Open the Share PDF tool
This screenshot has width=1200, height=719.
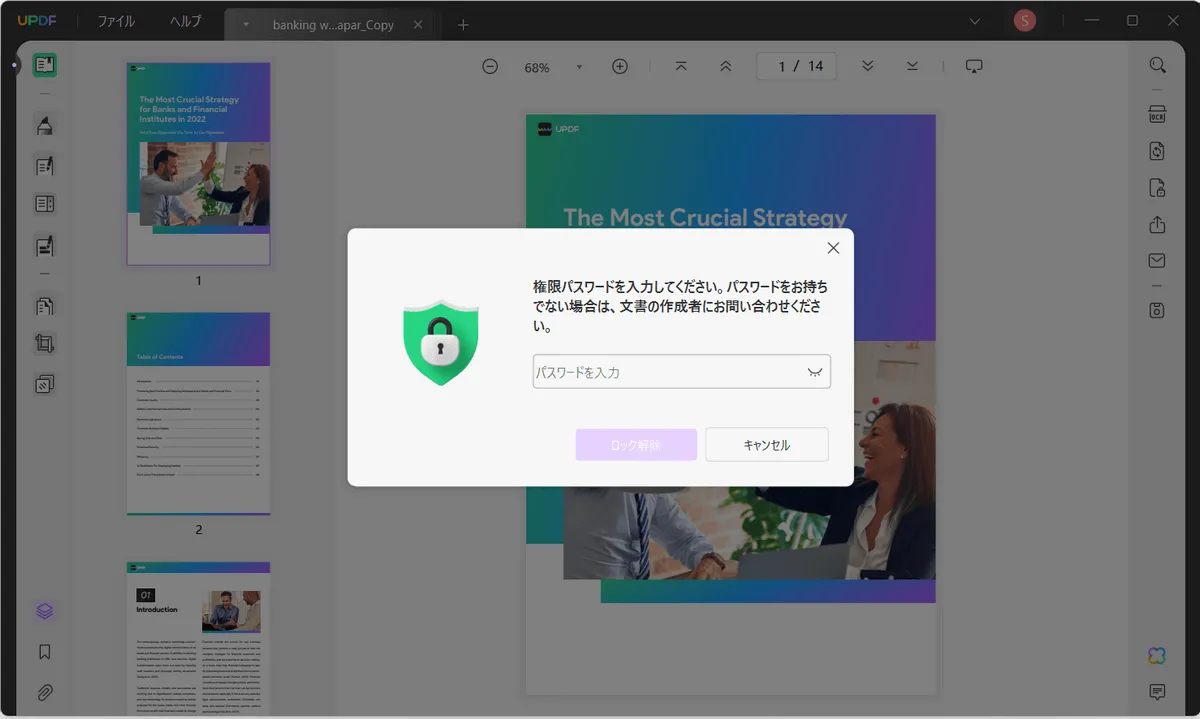click(x=1157, y=225)
